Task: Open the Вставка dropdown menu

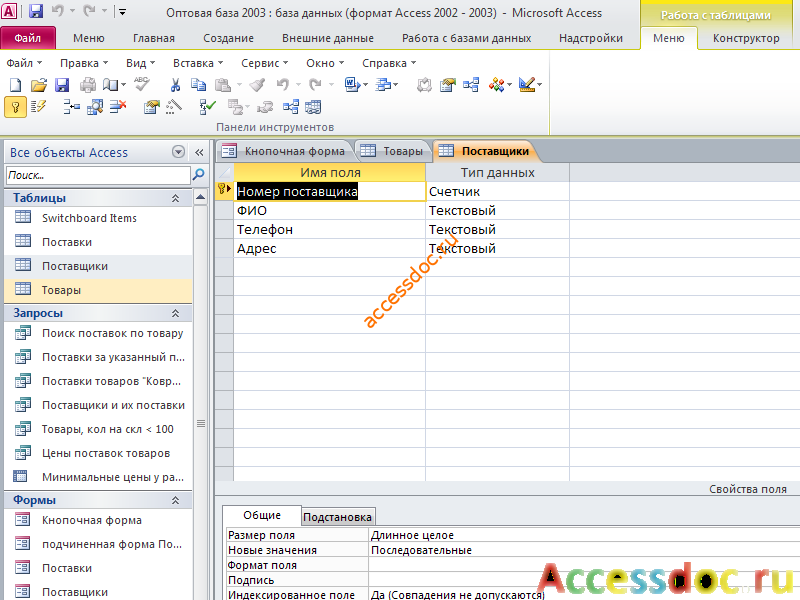Action: point(198,63)
